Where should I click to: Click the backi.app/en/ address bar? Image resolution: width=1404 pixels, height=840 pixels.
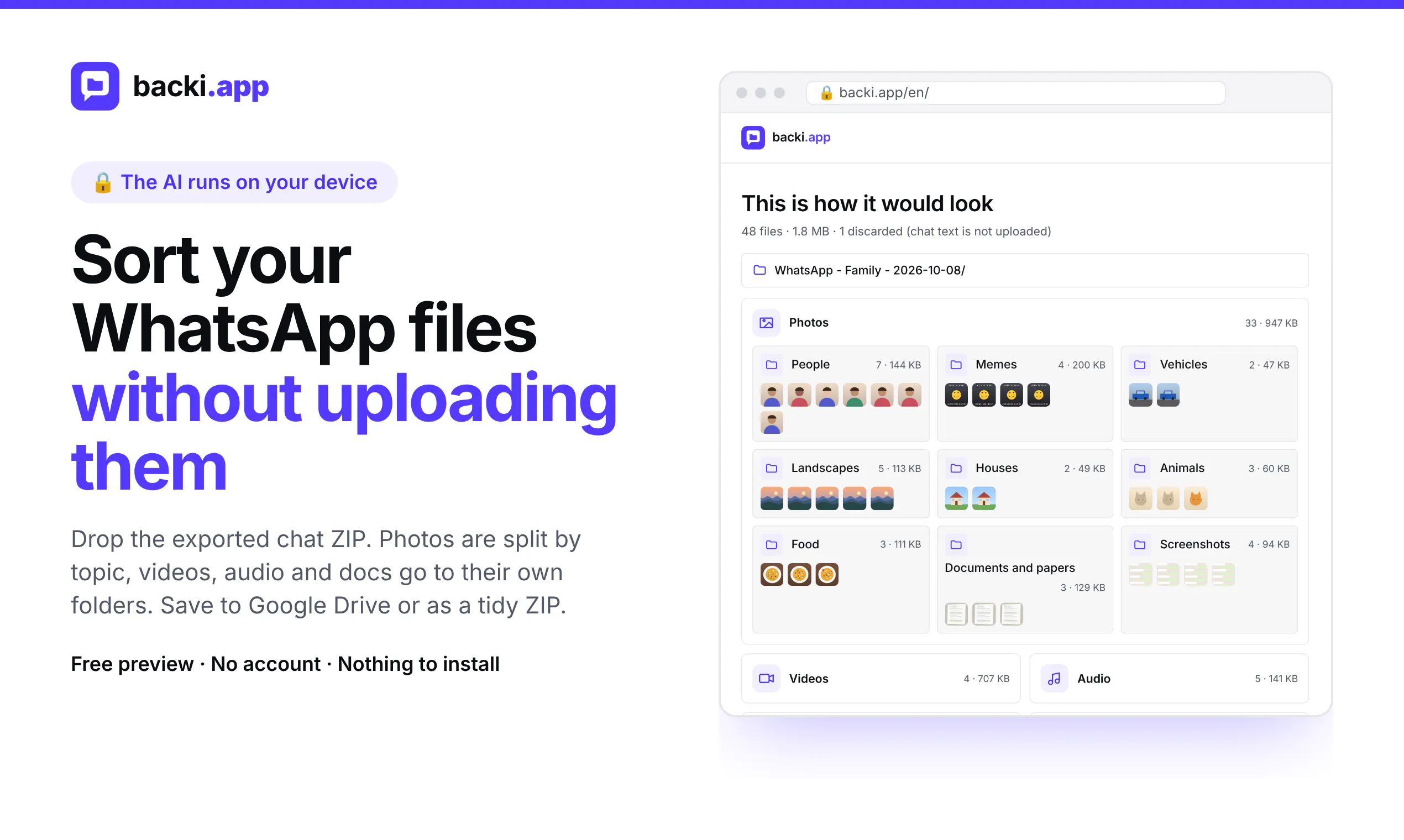1015,93
